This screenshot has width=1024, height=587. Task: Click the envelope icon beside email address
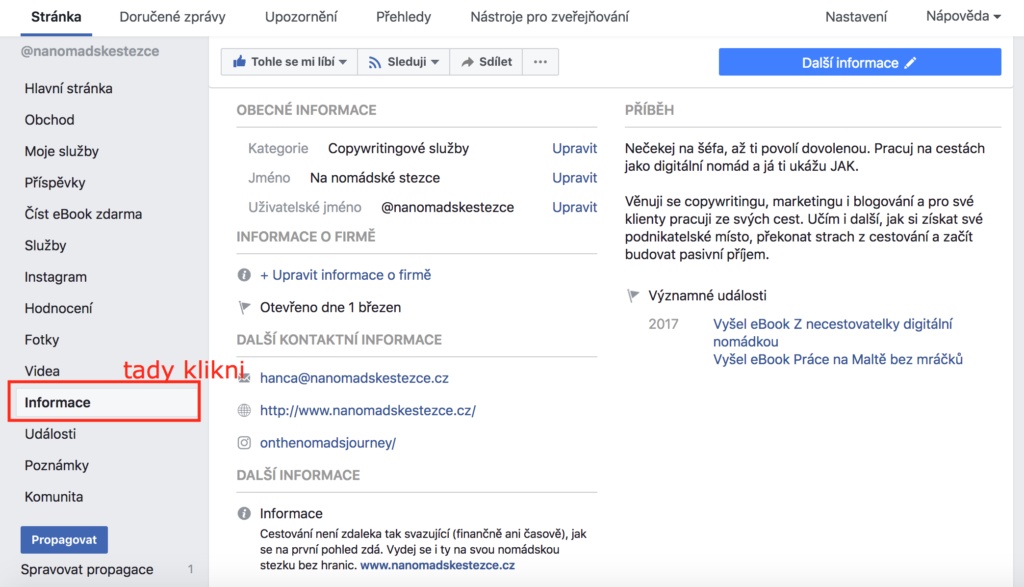coord(244,379)
